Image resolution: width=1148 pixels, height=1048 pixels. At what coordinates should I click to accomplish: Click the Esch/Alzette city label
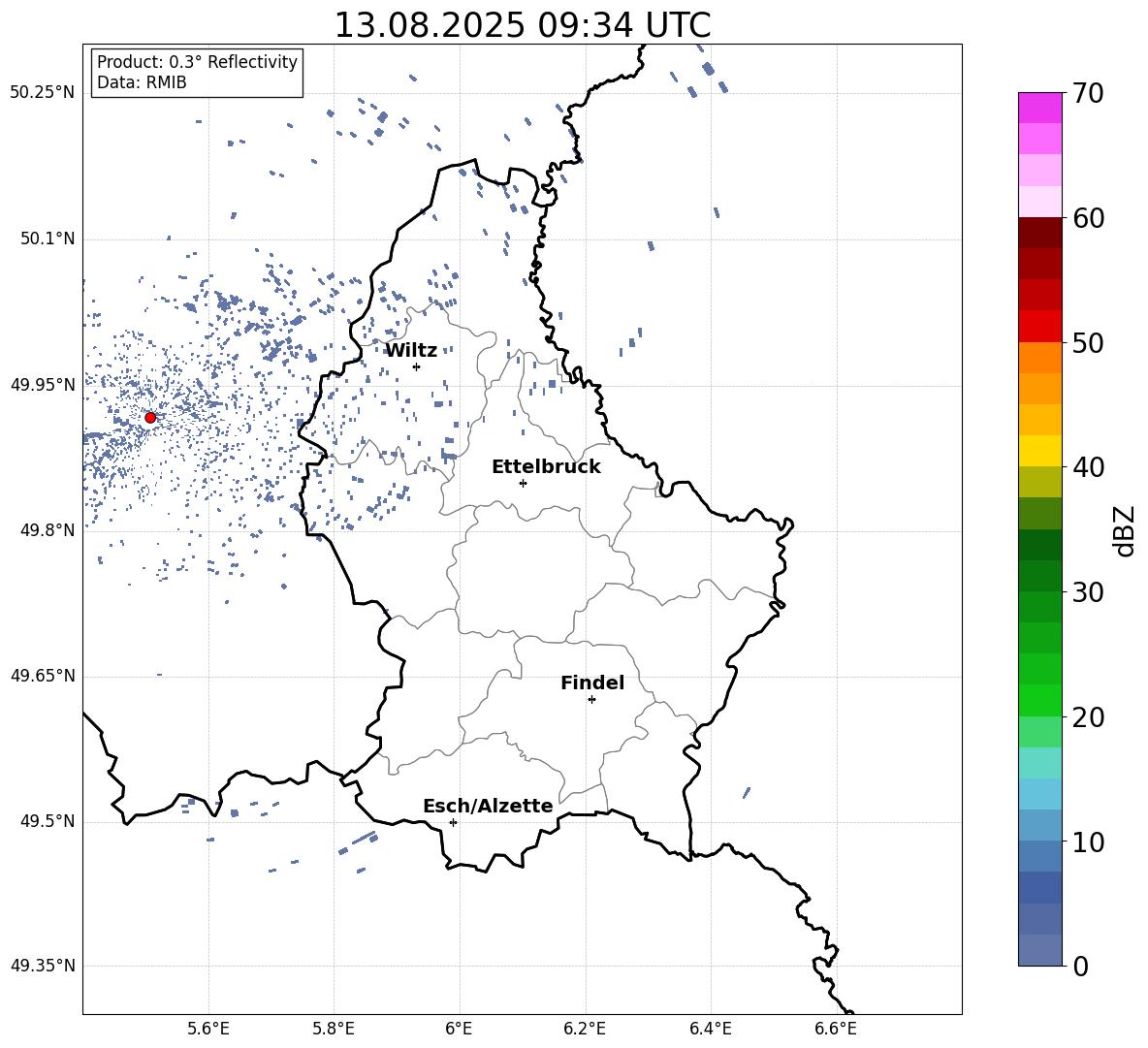(488, 806)
